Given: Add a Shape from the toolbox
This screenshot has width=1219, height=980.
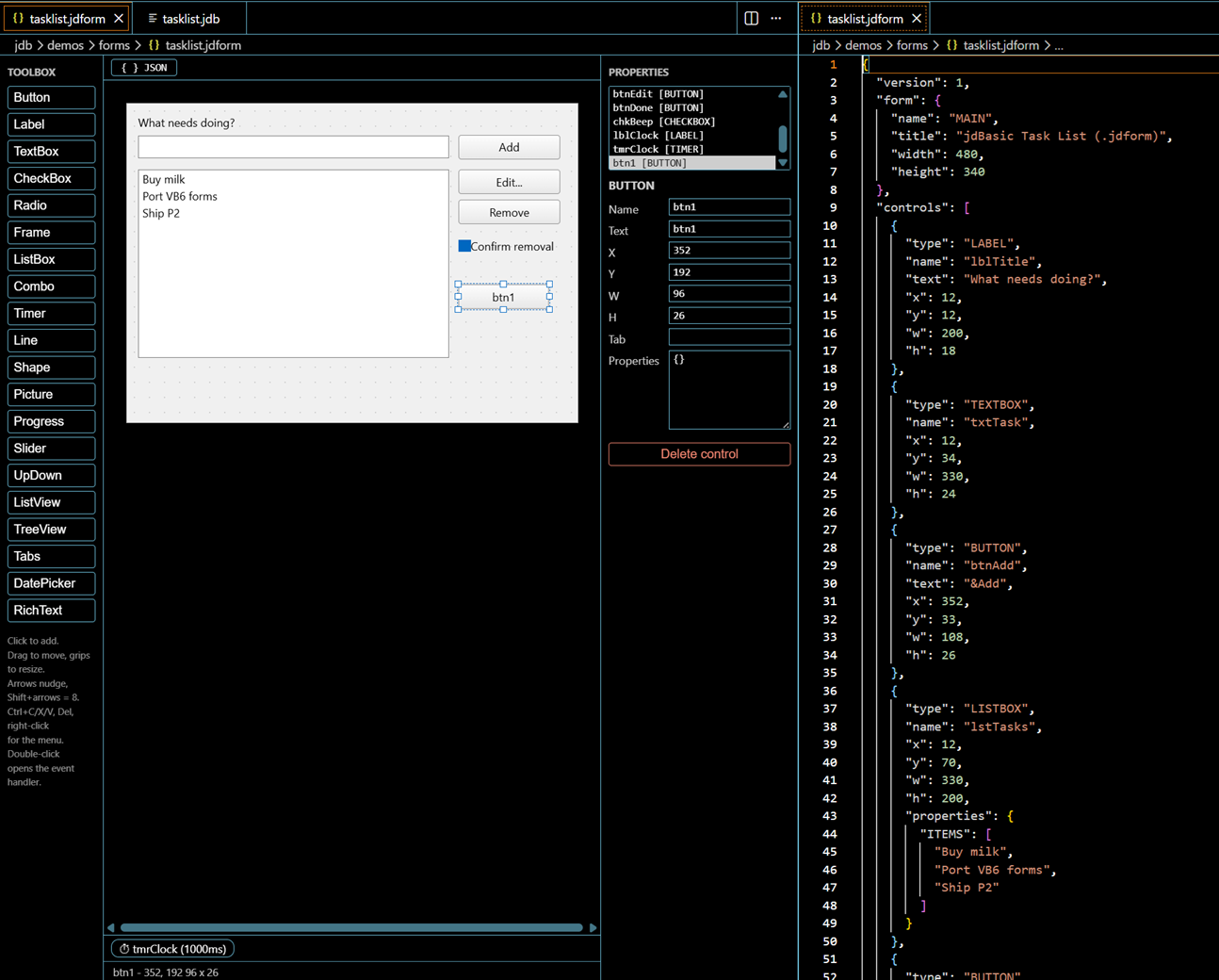Looking at the screenshot, I should click(x=51, y=367).
